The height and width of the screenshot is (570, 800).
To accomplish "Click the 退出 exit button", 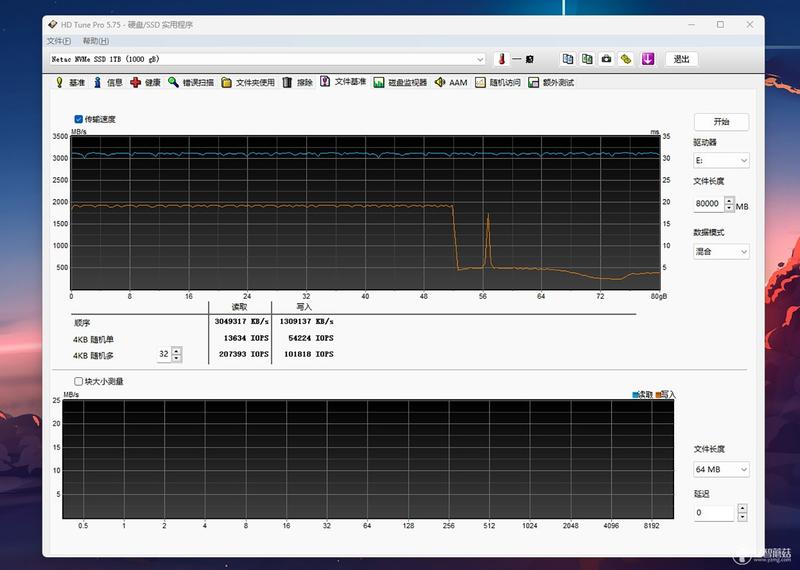I will click(682, 59).
